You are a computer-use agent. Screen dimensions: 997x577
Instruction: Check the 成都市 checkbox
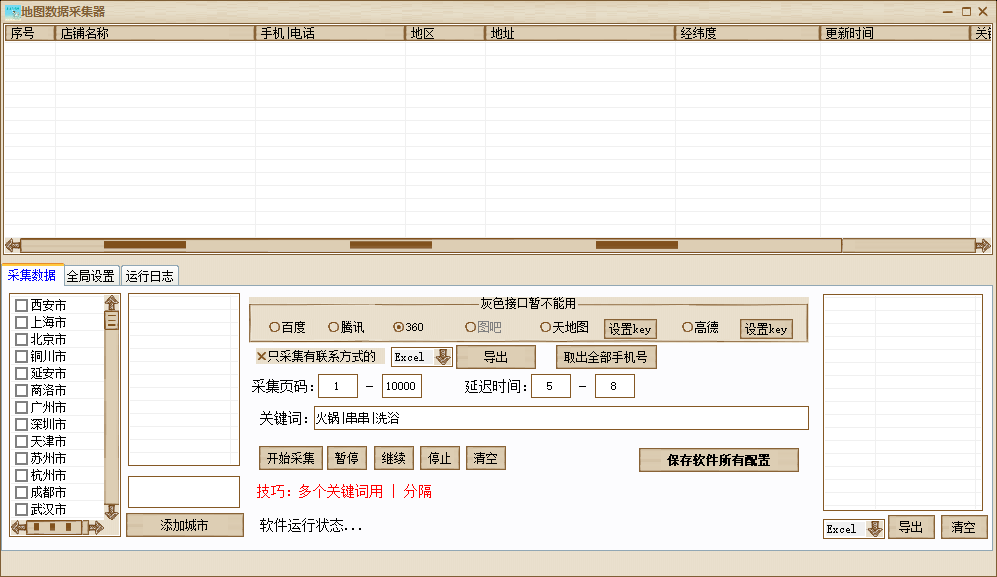tap(21, 492)
